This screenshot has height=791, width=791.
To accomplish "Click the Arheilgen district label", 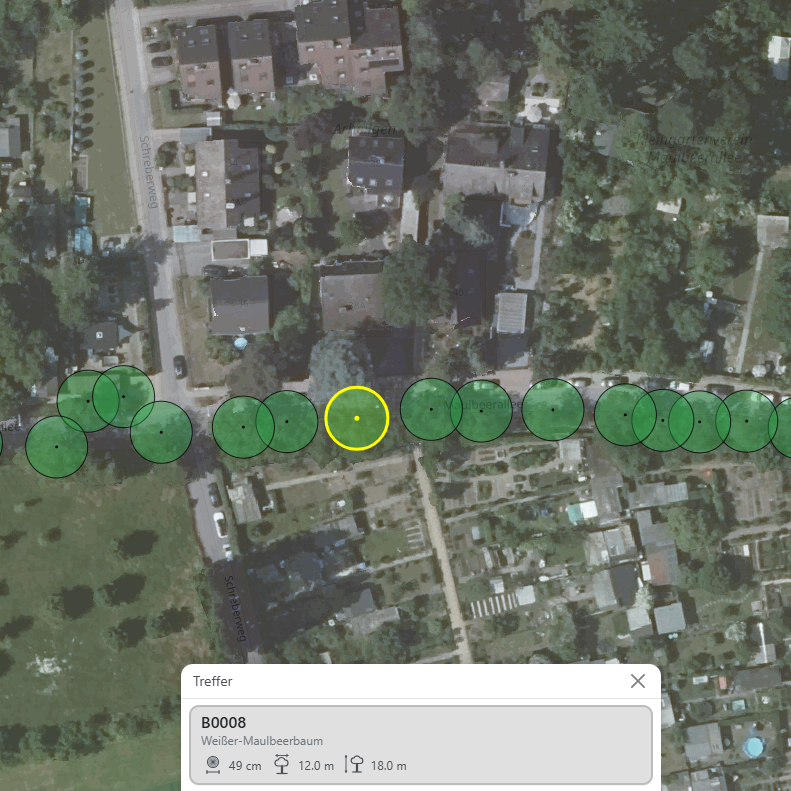I will (x=364, y=130).
